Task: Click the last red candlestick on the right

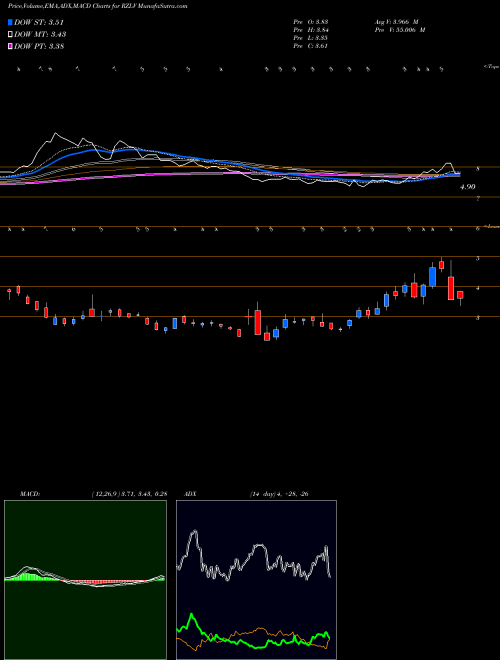Action: coord(460,295)
